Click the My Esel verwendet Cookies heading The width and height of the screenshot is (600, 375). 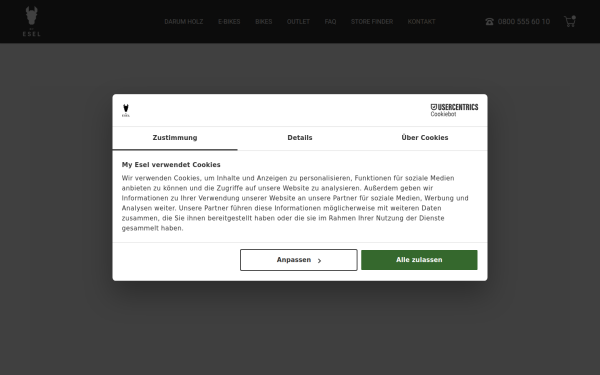pos(171,165)
